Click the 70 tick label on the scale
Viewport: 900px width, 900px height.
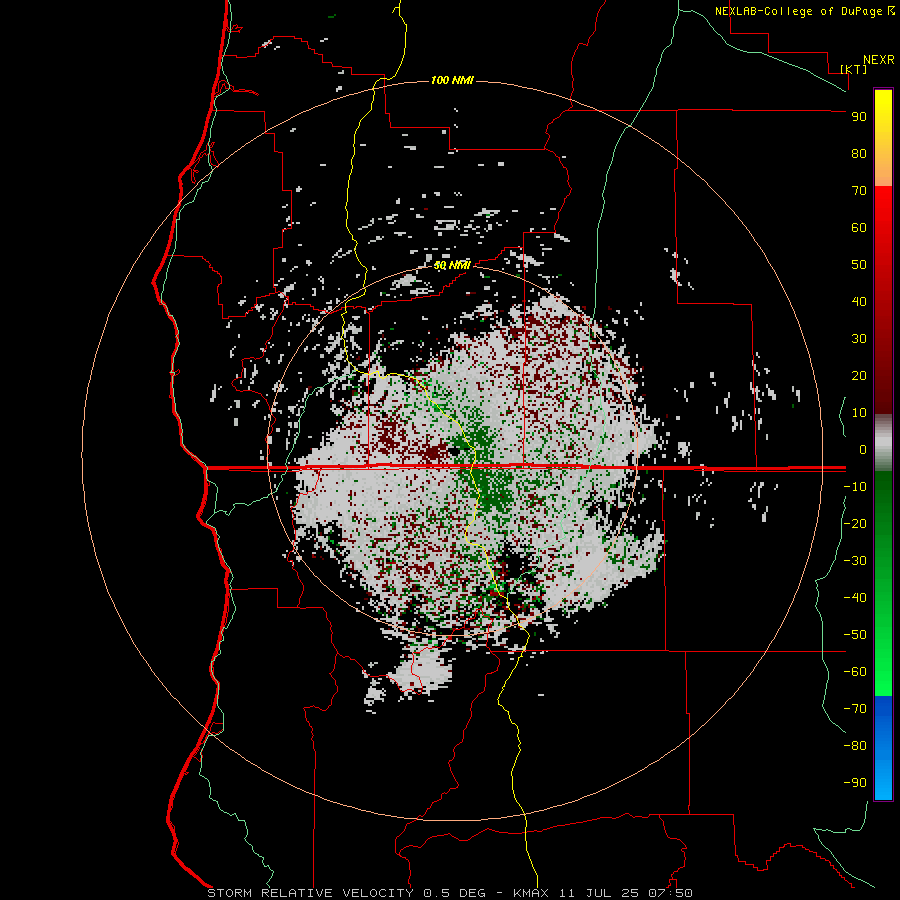(x=859, y=191)
